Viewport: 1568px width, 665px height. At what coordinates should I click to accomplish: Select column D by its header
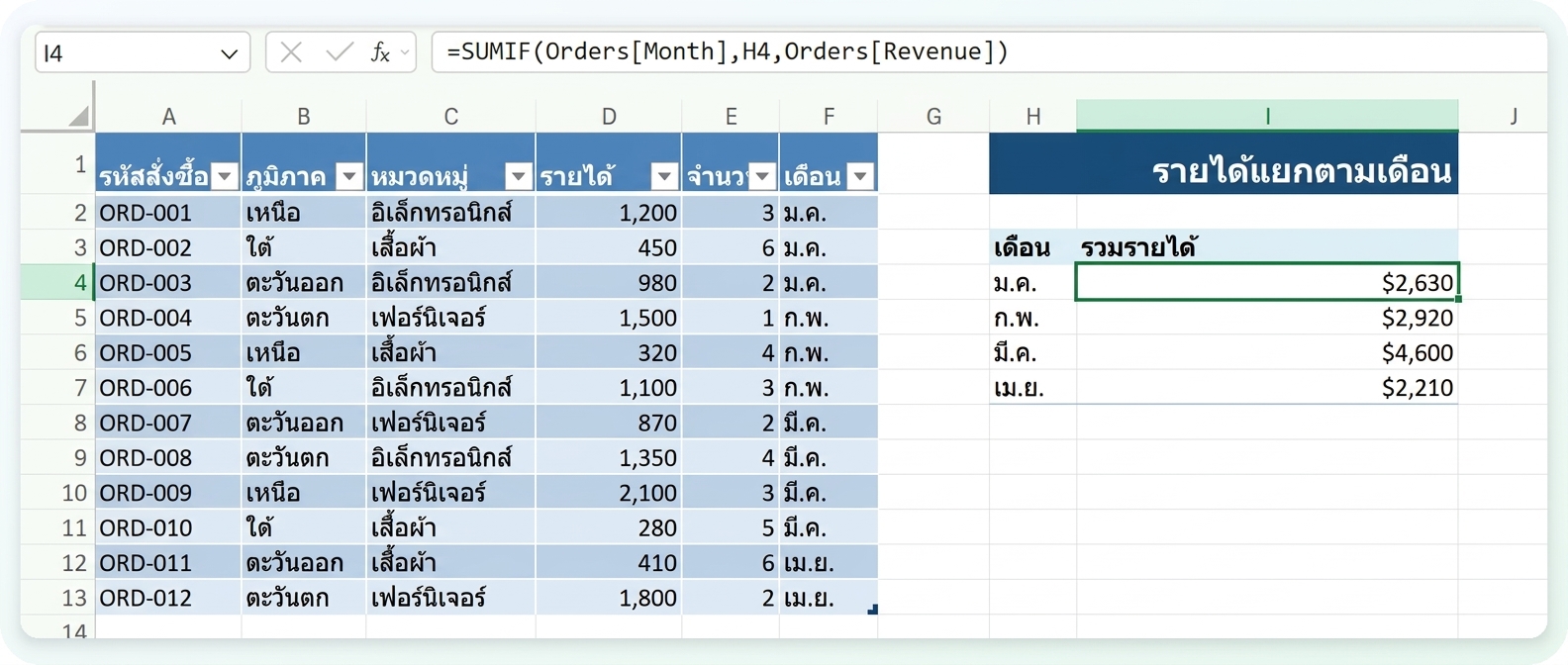point(609,117)
